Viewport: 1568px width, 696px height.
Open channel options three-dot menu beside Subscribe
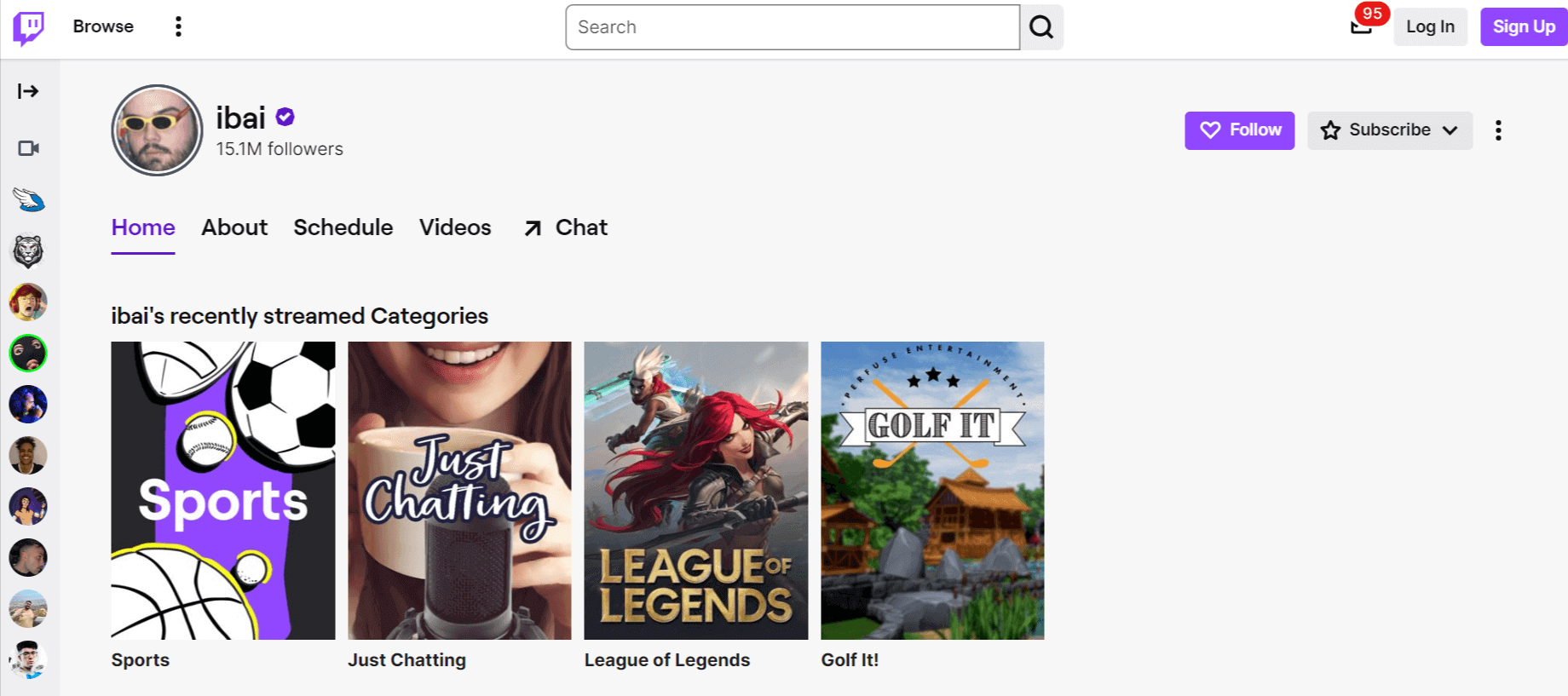pos(1498,130)
